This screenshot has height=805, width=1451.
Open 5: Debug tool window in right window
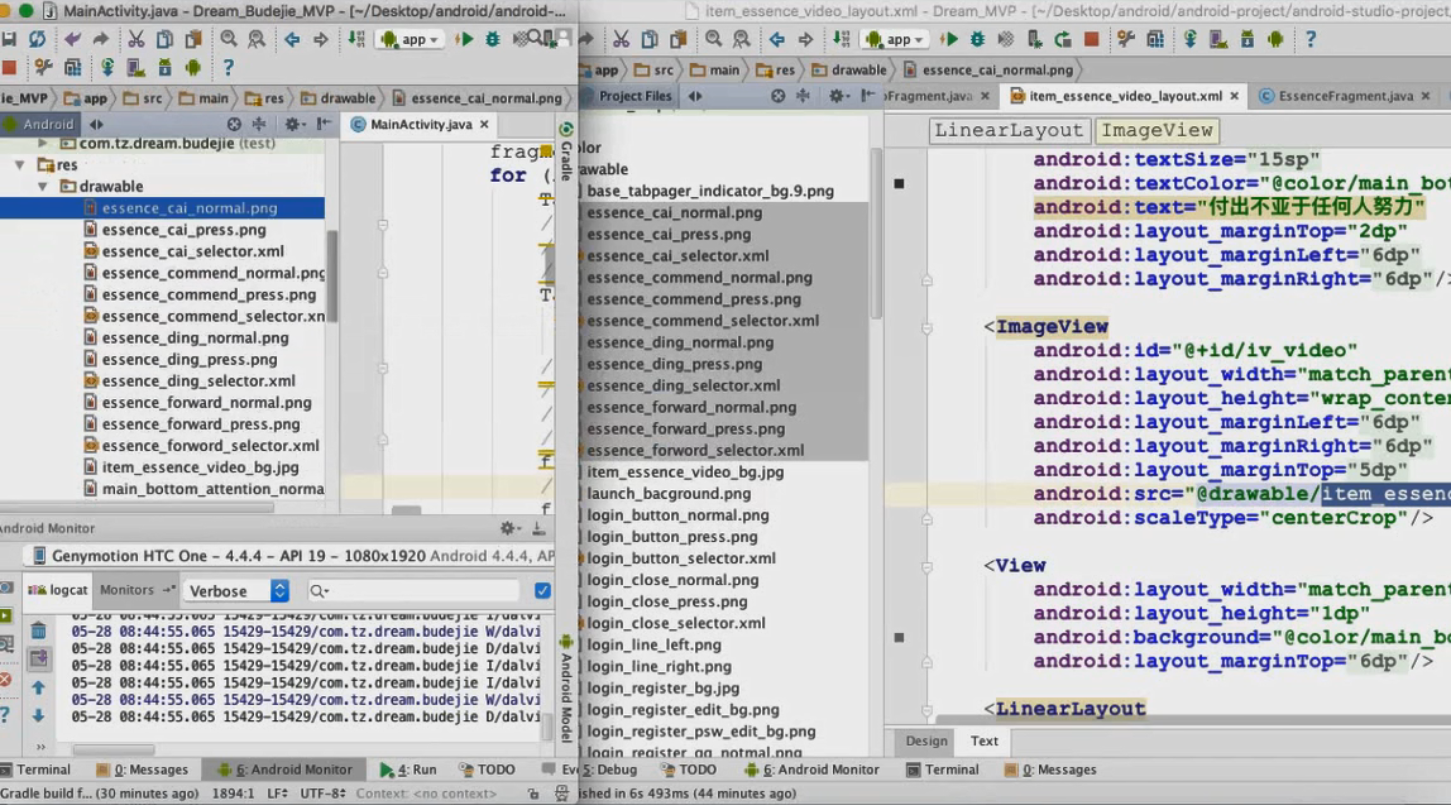pos(608,769)
